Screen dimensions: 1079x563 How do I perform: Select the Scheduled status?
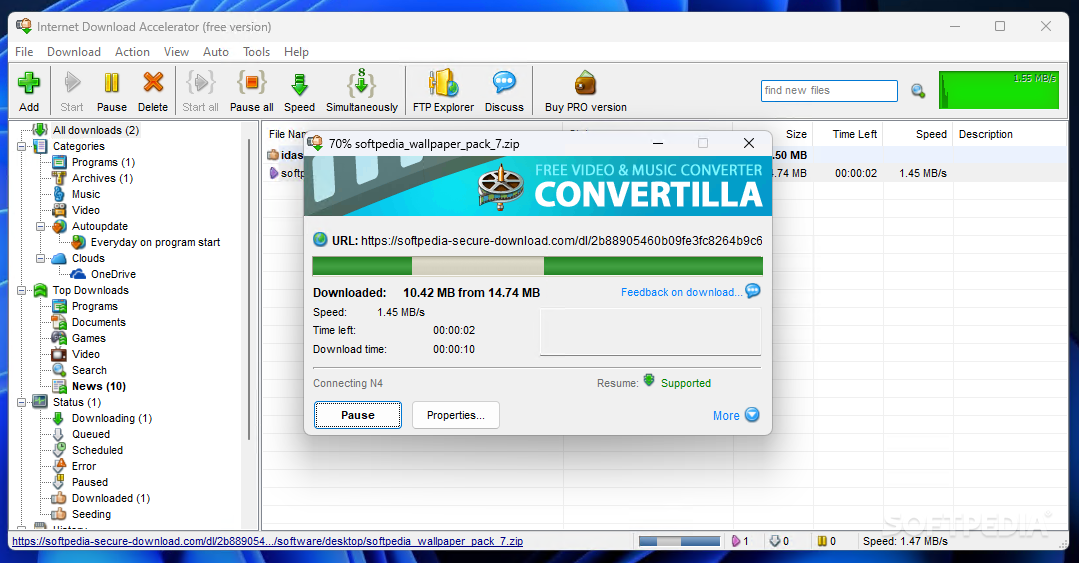tap(97, 450)
